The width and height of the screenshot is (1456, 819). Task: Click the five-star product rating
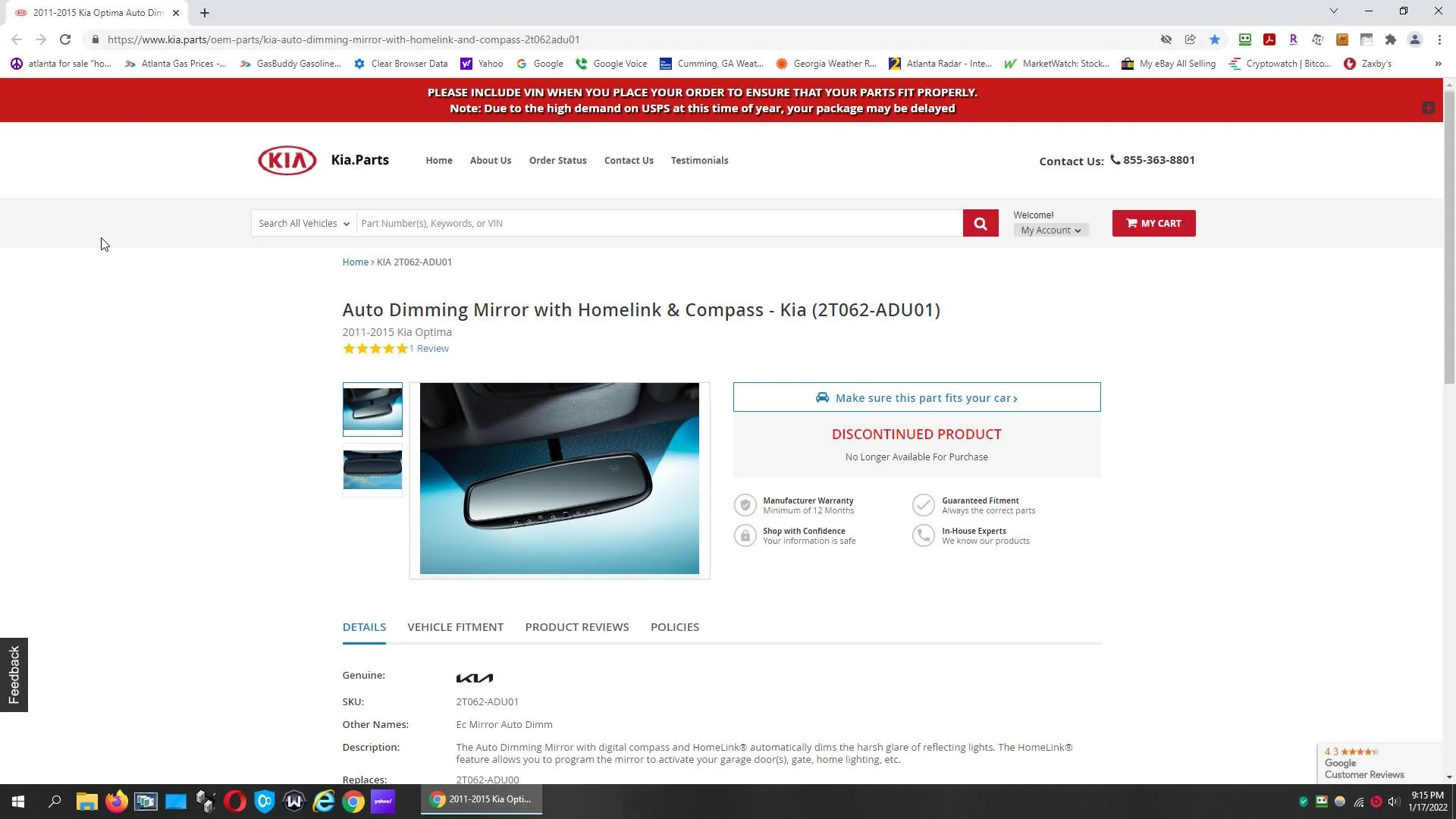pos(375,349)
